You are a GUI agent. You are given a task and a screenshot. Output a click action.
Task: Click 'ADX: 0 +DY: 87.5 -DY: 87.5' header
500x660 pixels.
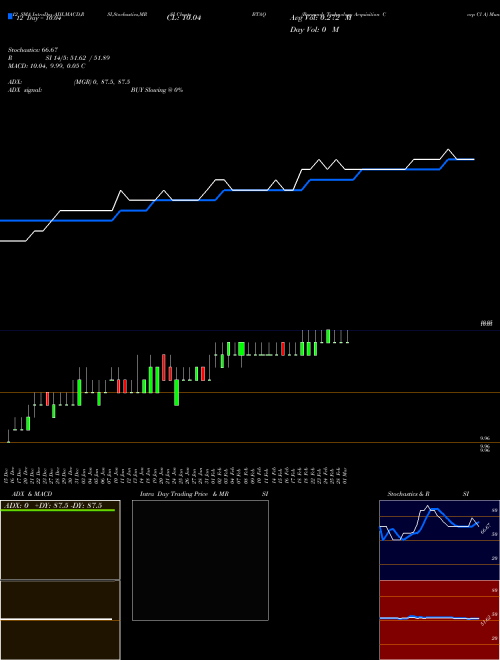coord(53,505)
